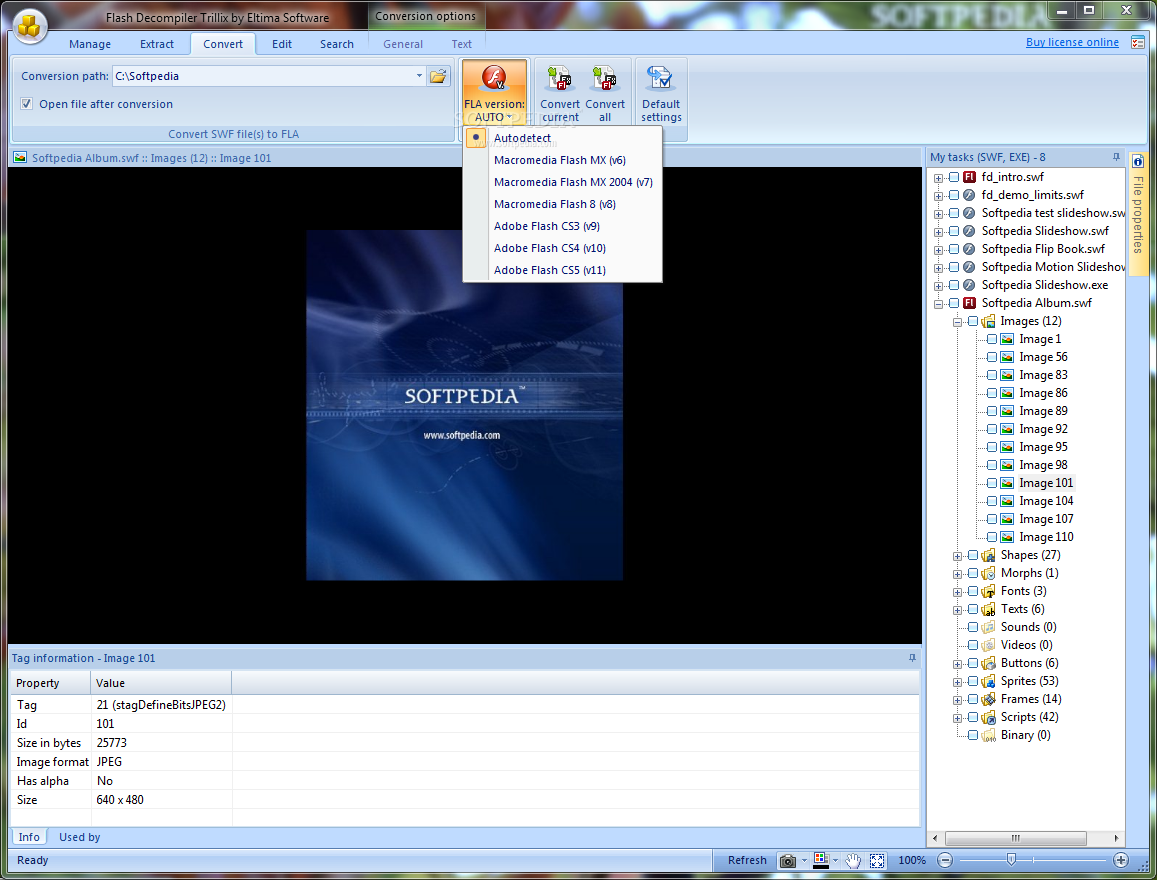The height and width of the screenshot is (880, 1157).
Task: Activate the hand pan tool
Action: pos(853,861)
